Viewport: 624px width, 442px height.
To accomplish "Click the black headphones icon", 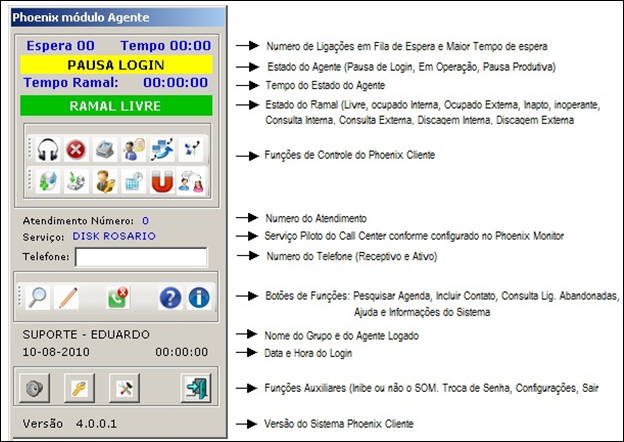I will (48, 150).
